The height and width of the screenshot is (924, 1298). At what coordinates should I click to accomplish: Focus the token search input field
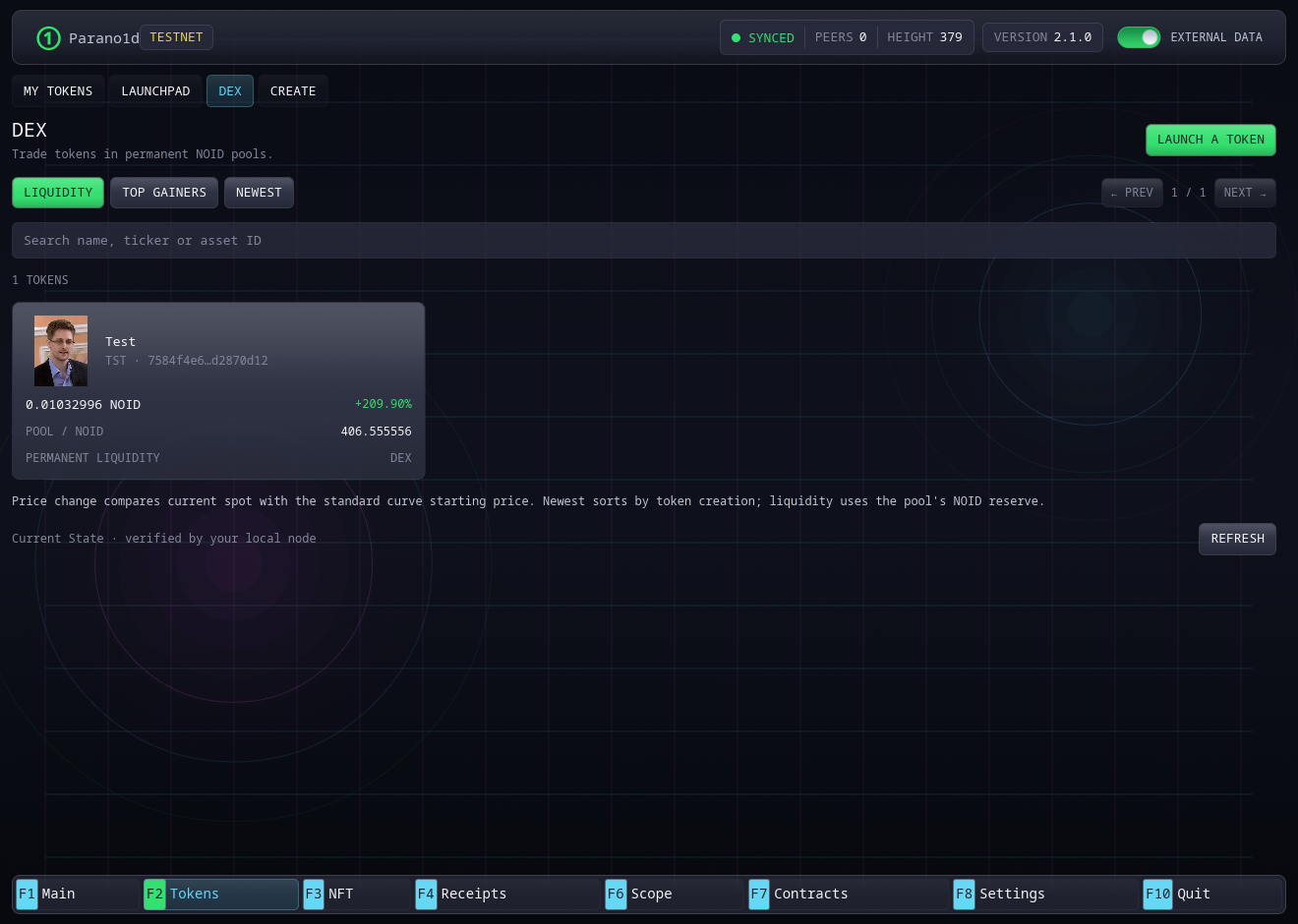(644, 241)
